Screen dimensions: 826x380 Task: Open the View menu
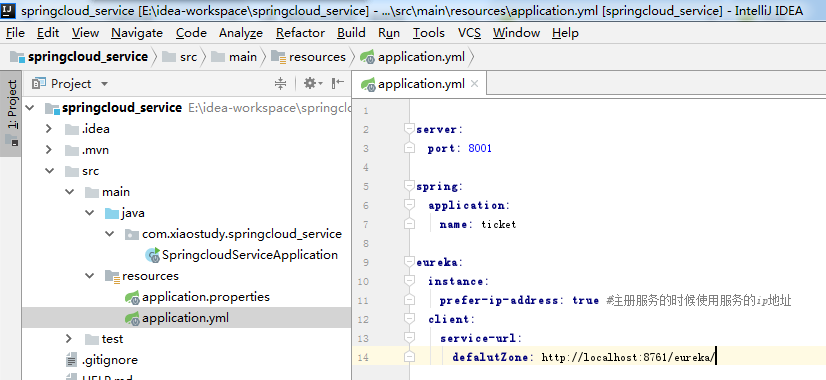click(x=85, y=33)
